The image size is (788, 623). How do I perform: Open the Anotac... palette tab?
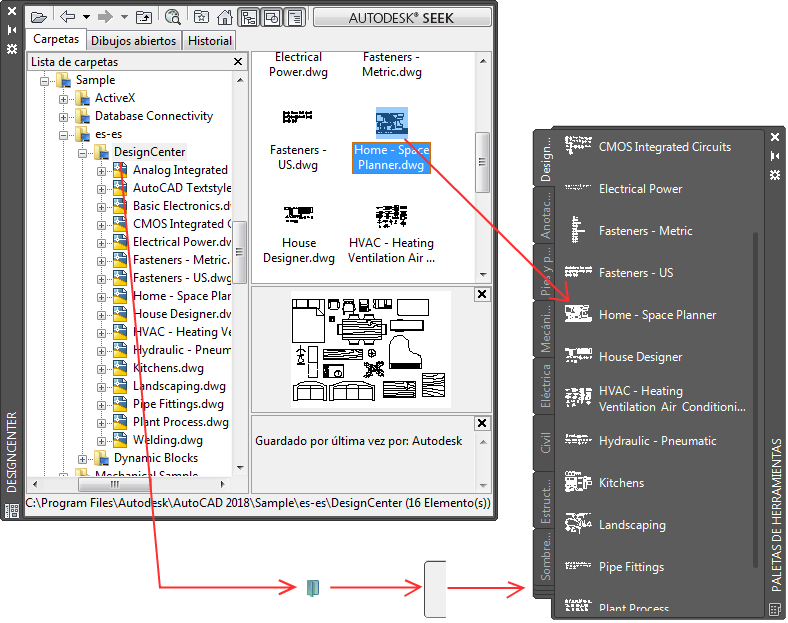click(x=545, y=216)
